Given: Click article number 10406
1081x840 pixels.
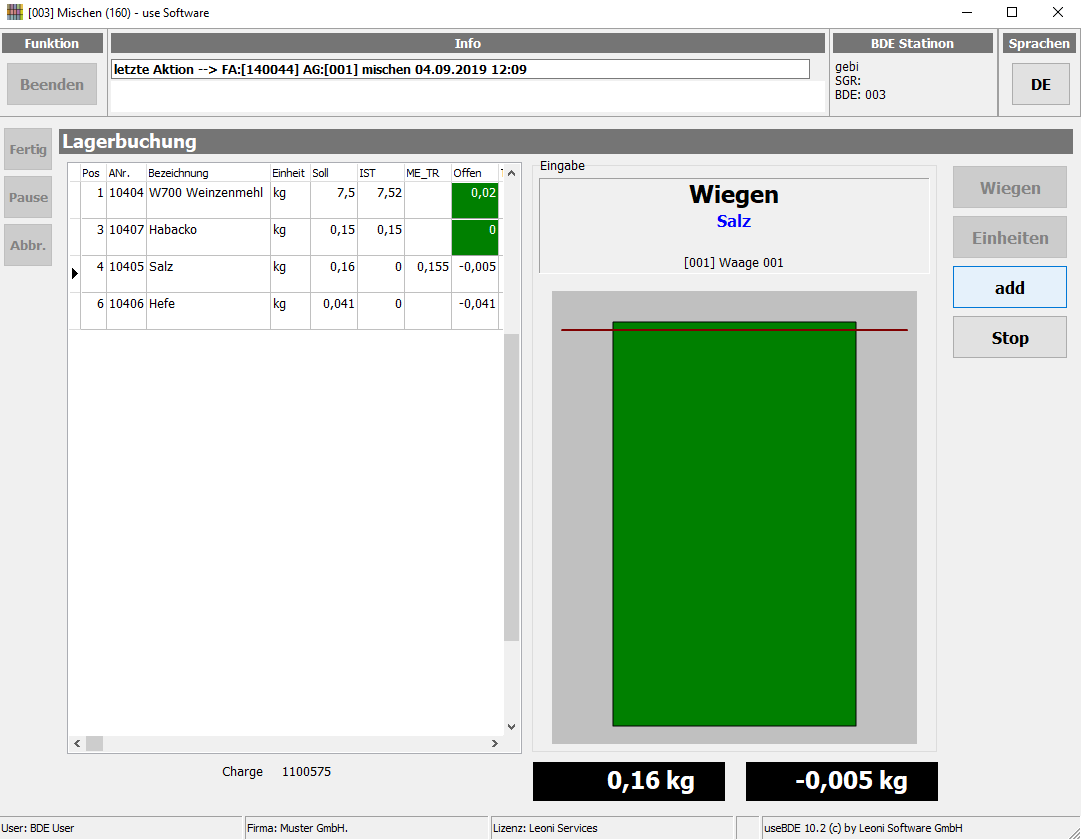Looking at the screenshot, I should pyautogui.click(x=126, y=304).
